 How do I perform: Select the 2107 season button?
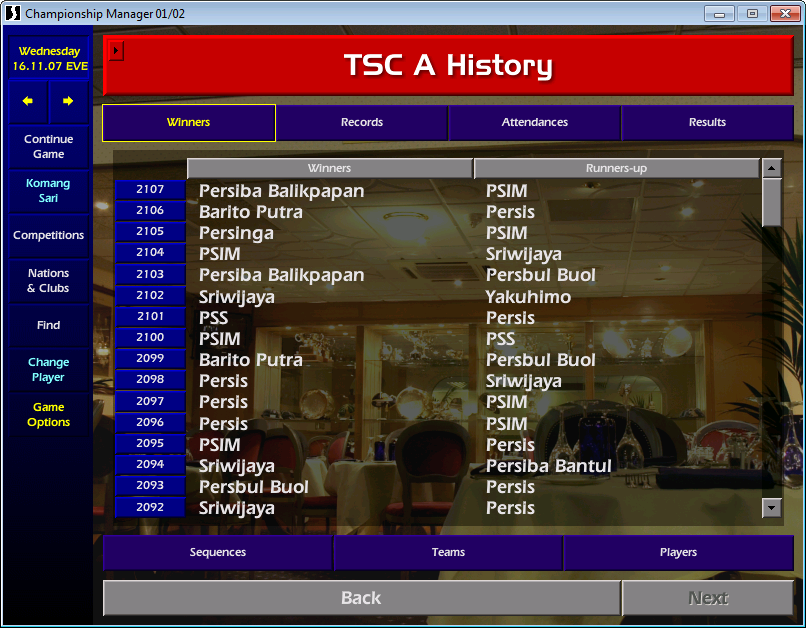click(150, 190)
